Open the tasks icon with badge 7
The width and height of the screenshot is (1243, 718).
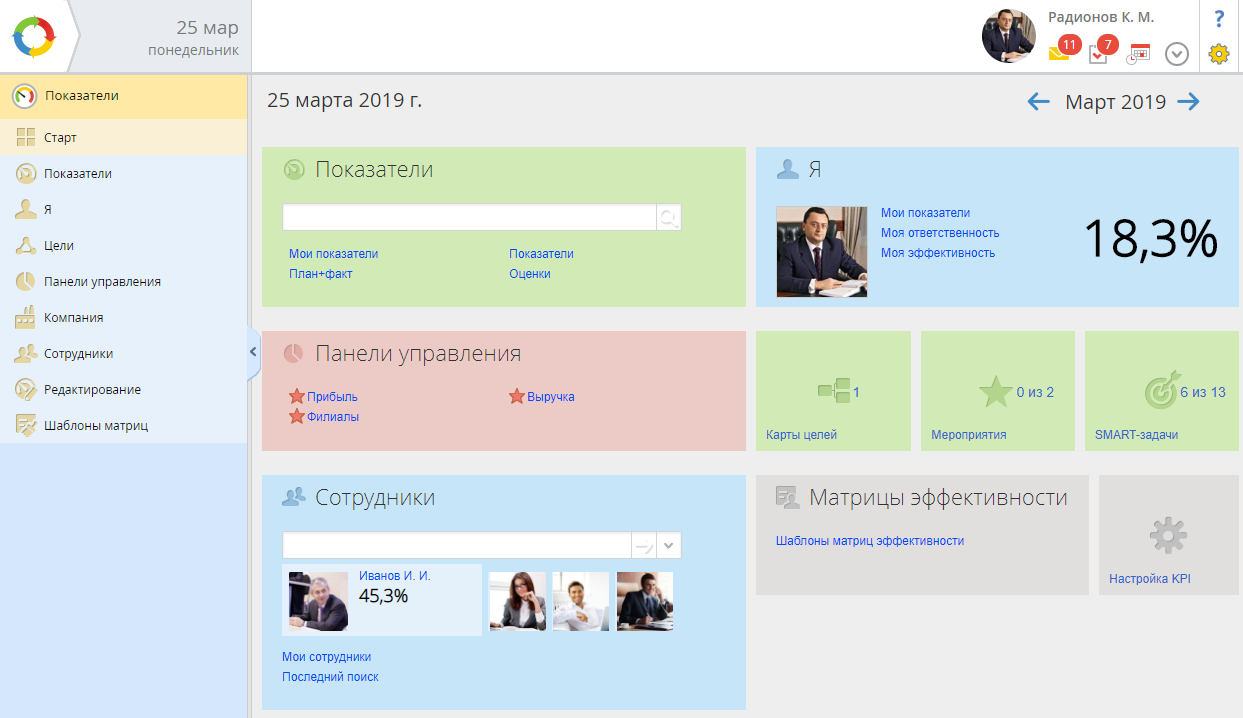pyautogui.click(x=1099, y=53)
